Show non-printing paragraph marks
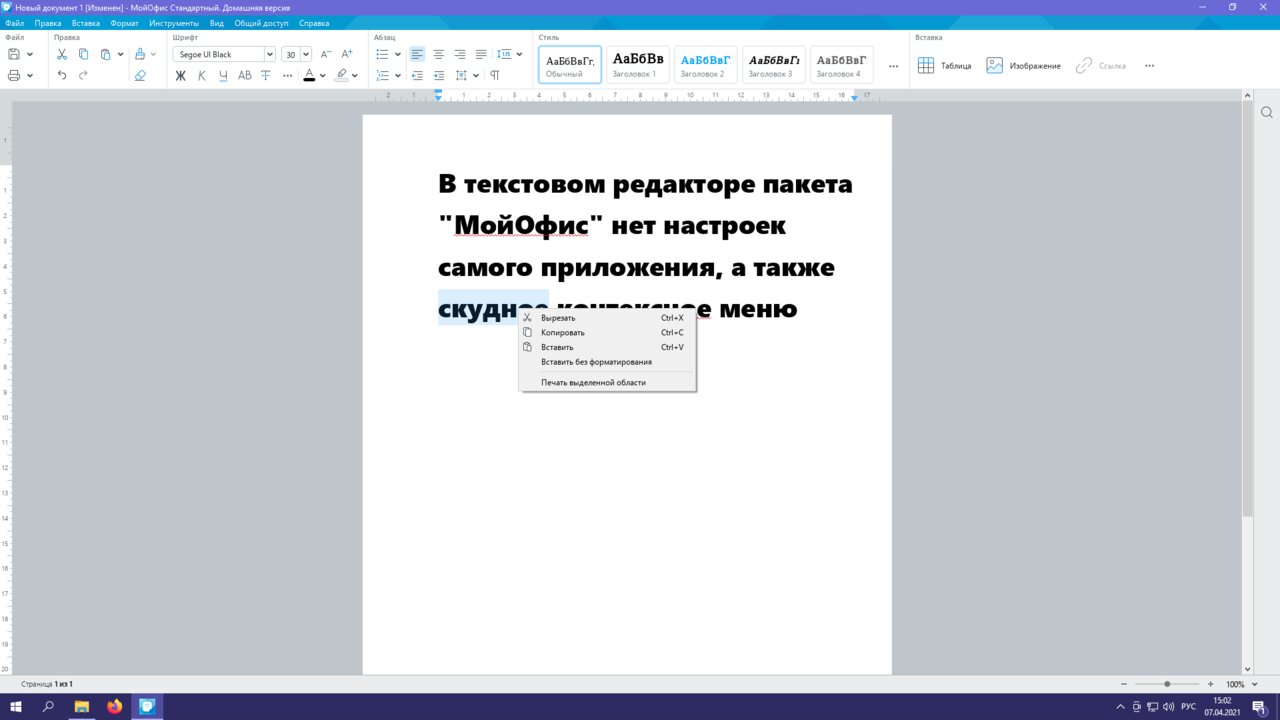 [494, 75]
